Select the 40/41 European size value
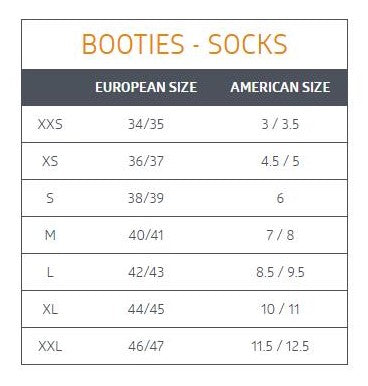Screen dimensions: 368x386 click(146, 235)
